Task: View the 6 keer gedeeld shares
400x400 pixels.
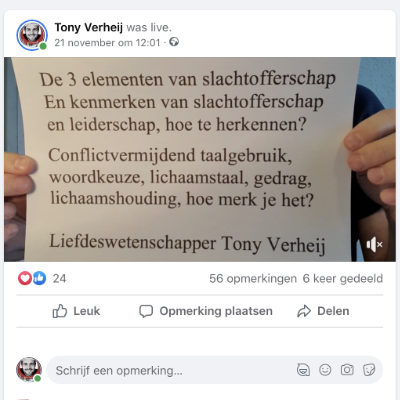Action: click(x=343, y=278)
